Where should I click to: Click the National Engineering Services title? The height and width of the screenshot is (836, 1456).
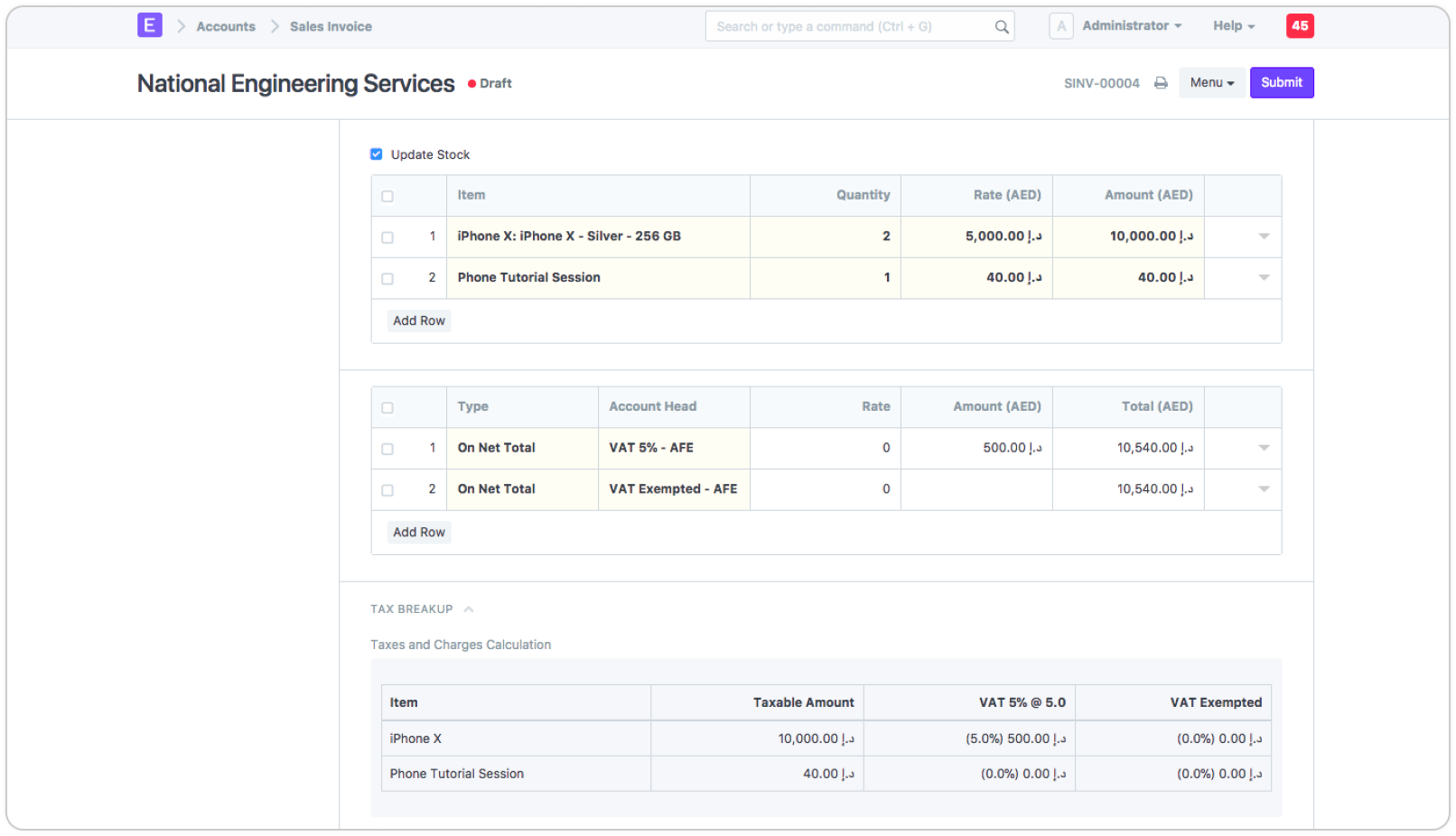(295, 83)
